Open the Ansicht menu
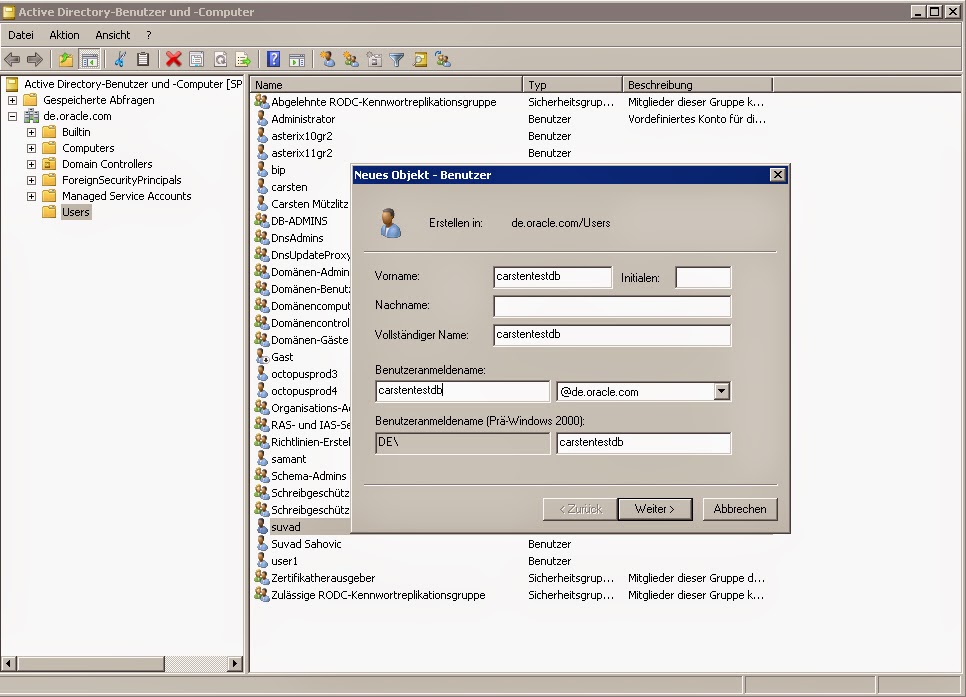This screenshot has width=966, height=697. 113,35
